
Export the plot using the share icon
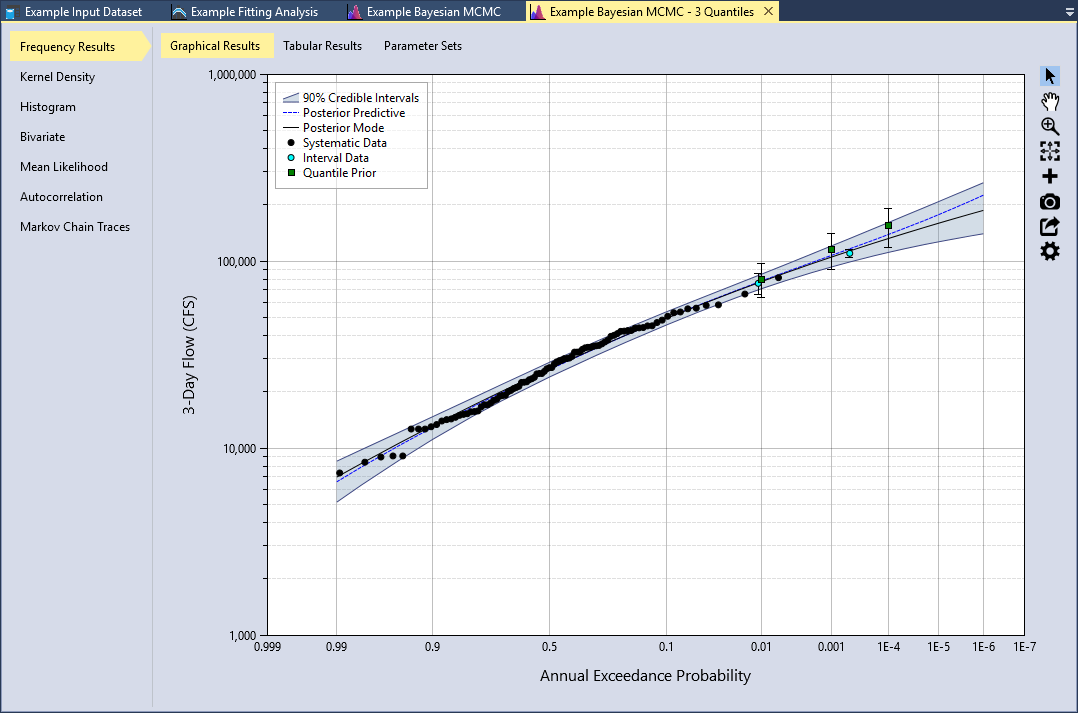[x=1049, y=226]
